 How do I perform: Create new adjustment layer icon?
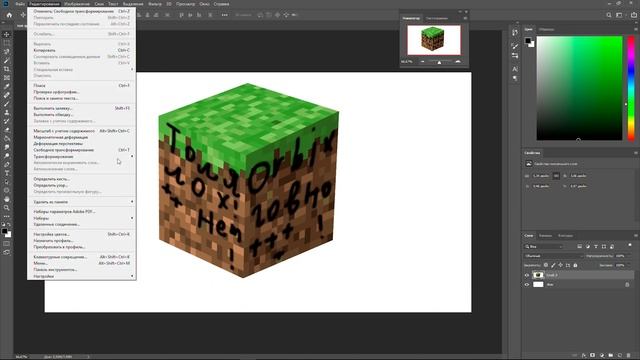pos(602,356)
